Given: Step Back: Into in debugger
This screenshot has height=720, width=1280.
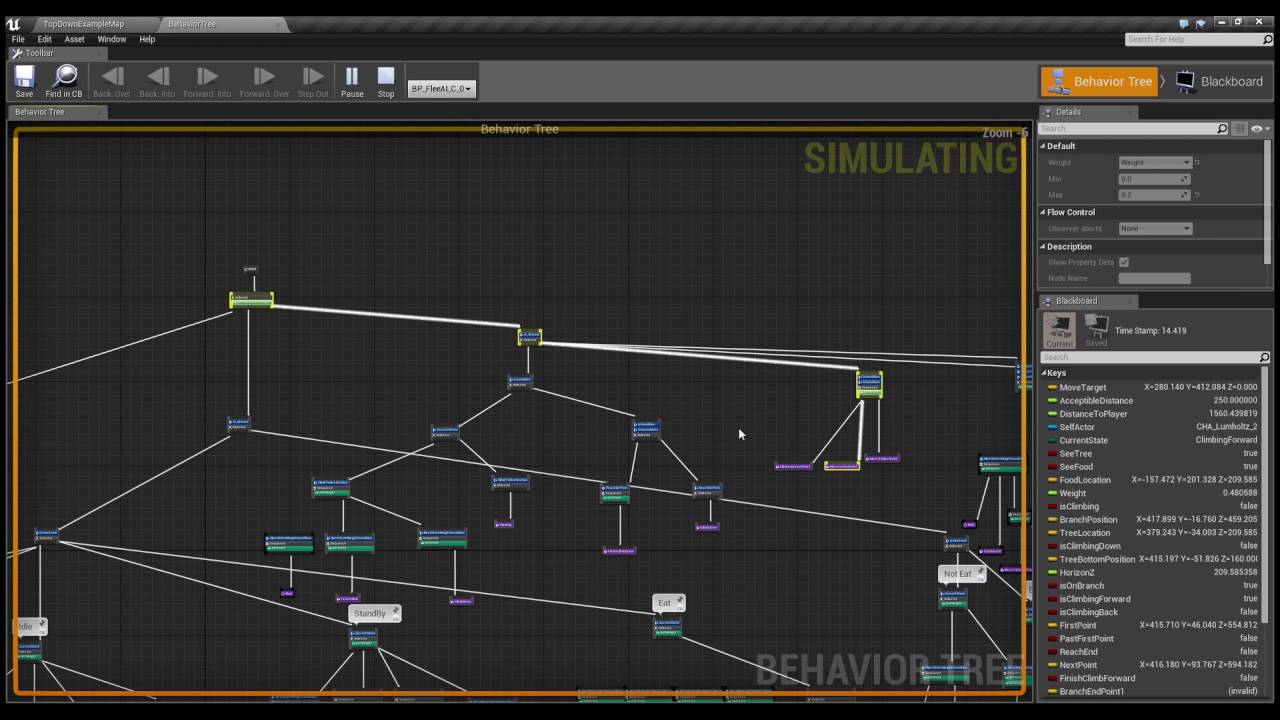Looking at the screenshot, I should pos(157,81).
